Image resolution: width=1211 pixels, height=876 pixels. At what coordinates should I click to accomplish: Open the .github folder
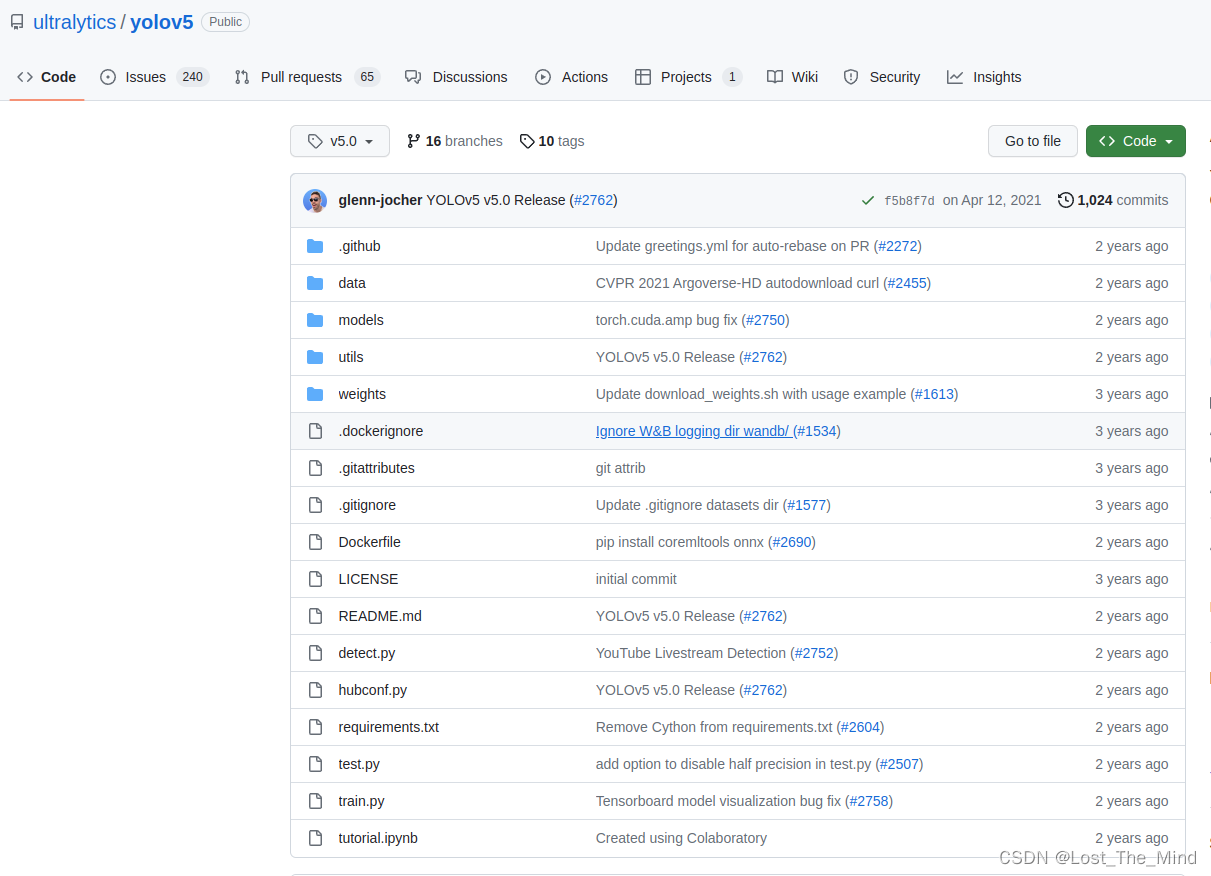coord(360,246)
